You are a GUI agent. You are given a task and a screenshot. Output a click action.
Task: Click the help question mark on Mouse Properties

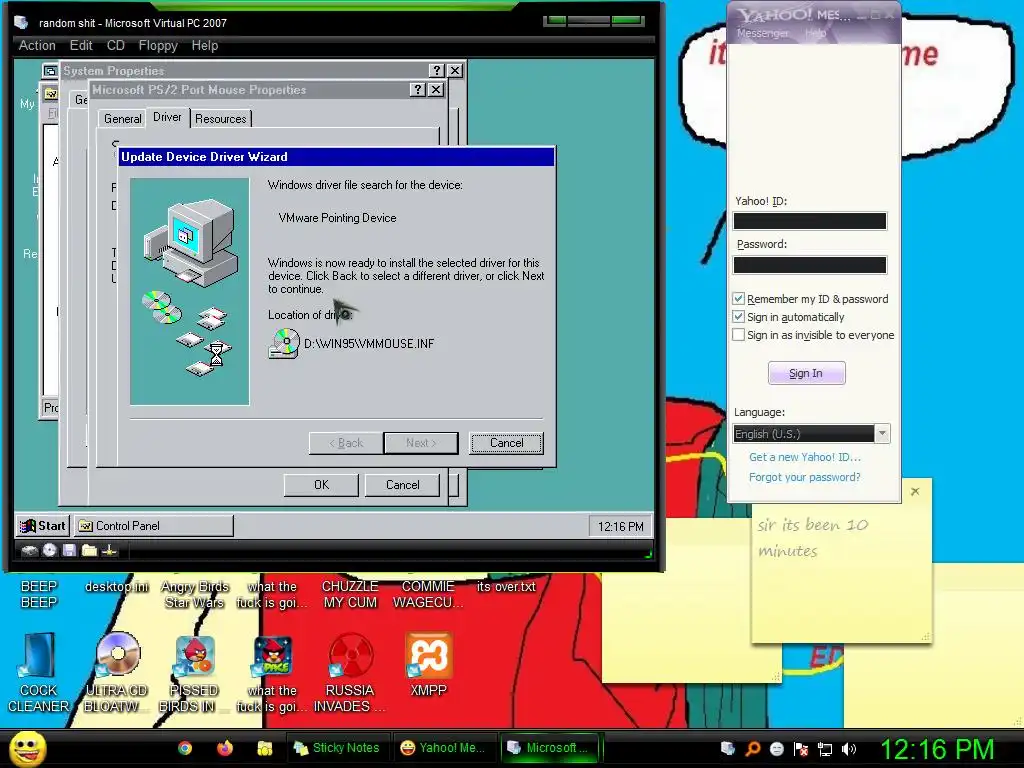417,90
